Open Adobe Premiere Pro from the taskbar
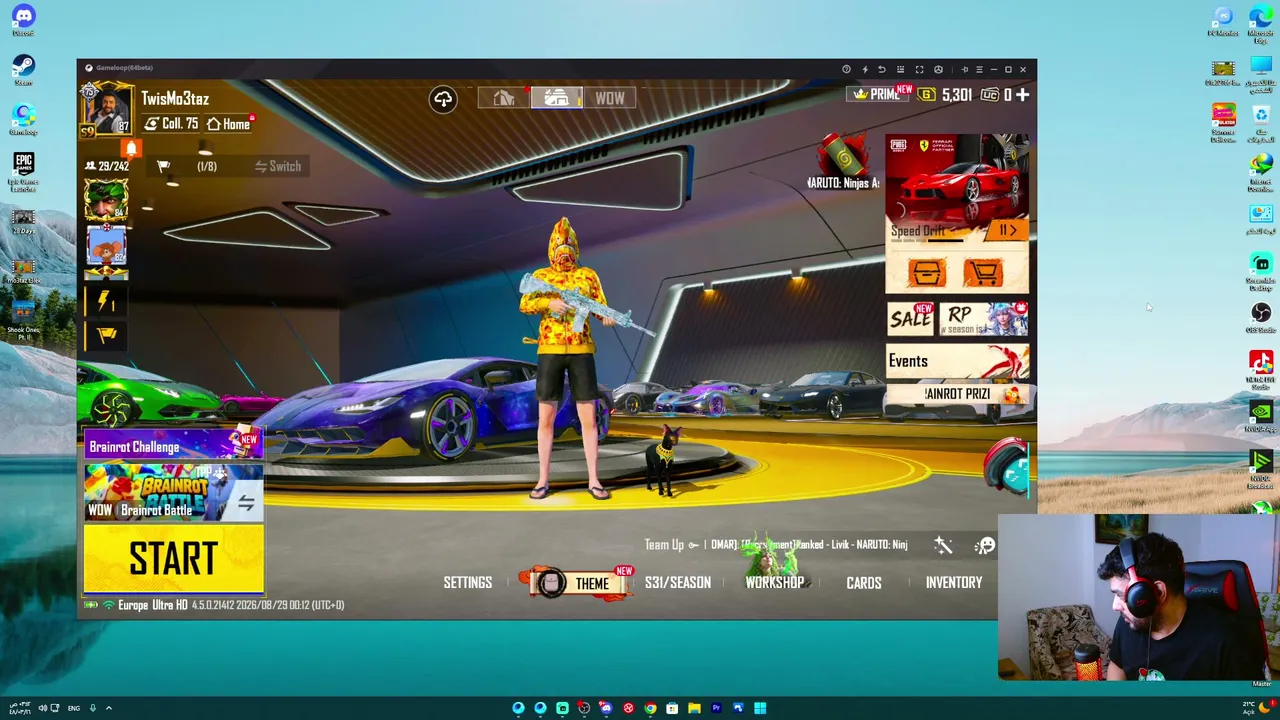This screenshot has height=720, width=1280. point(716,708)
